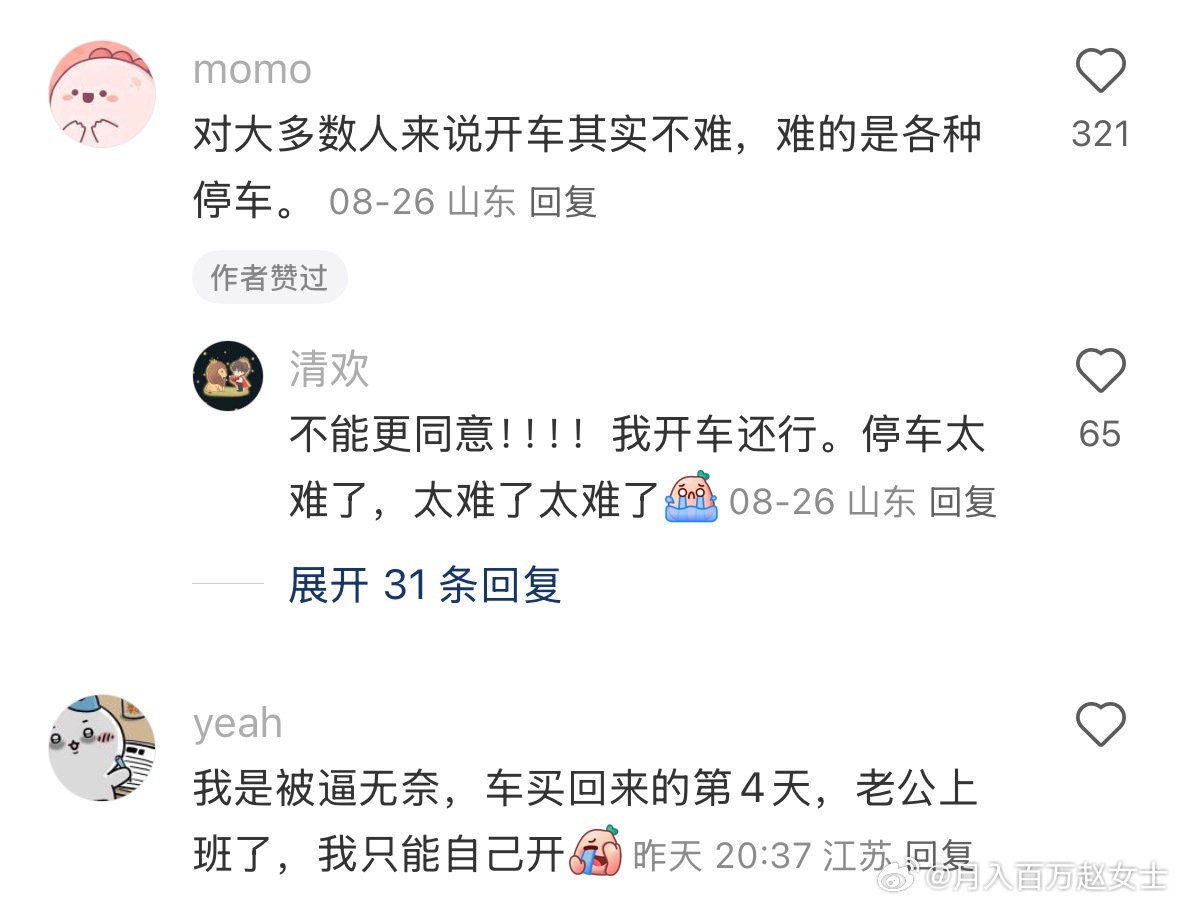Like momo's comment with the heart icon
Viewport: 1179px width, 904px height.
1100,70
